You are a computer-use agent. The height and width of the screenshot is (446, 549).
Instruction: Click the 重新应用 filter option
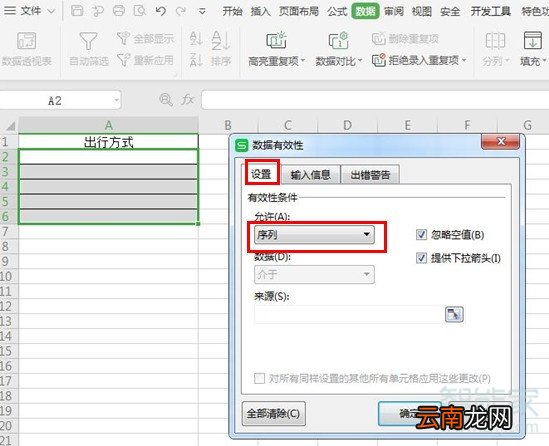coord(145,60)
